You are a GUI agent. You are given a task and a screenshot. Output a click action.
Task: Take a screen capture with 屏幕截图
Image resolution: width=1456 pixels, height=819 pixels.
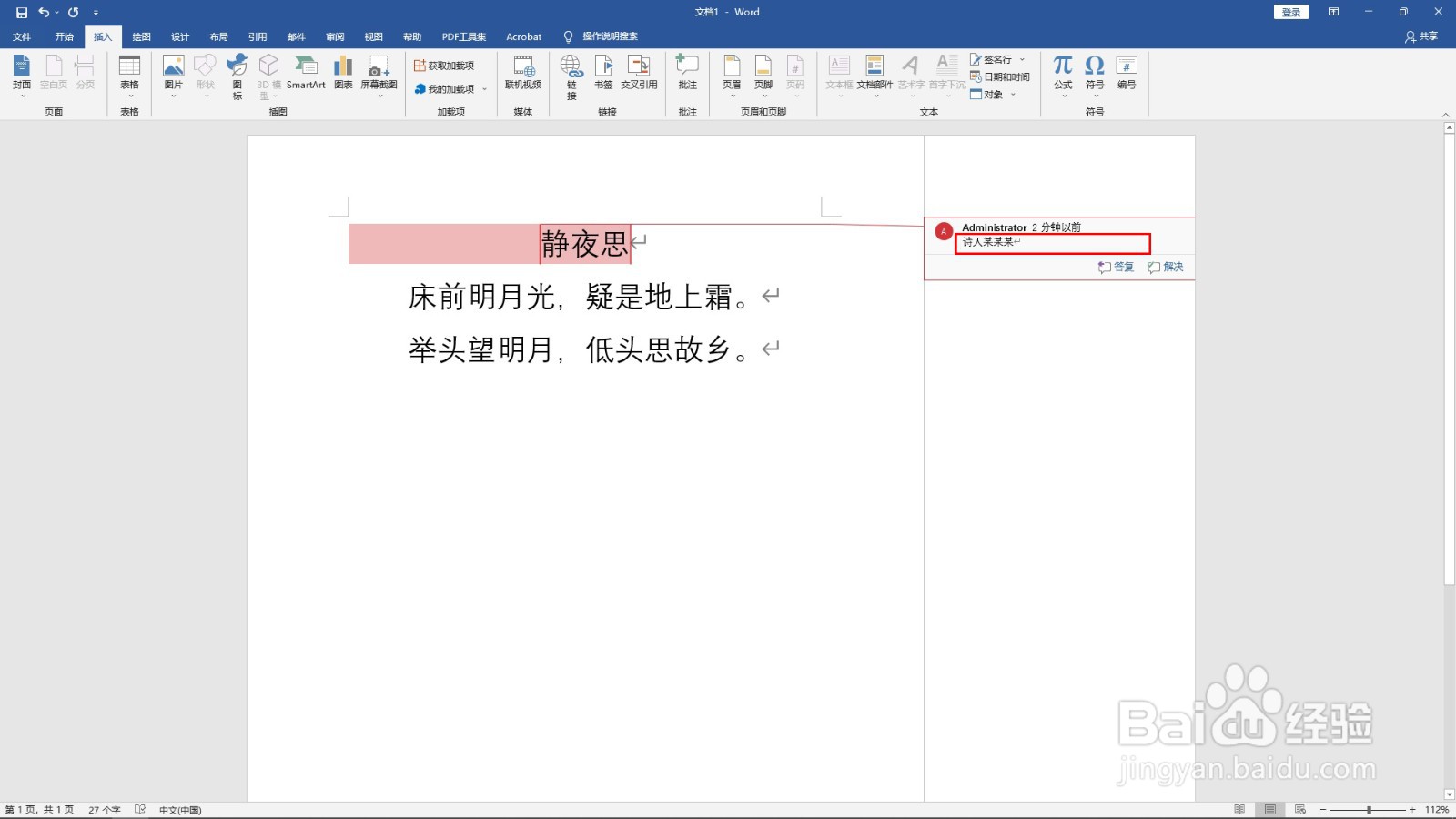(x=379, y=73)
